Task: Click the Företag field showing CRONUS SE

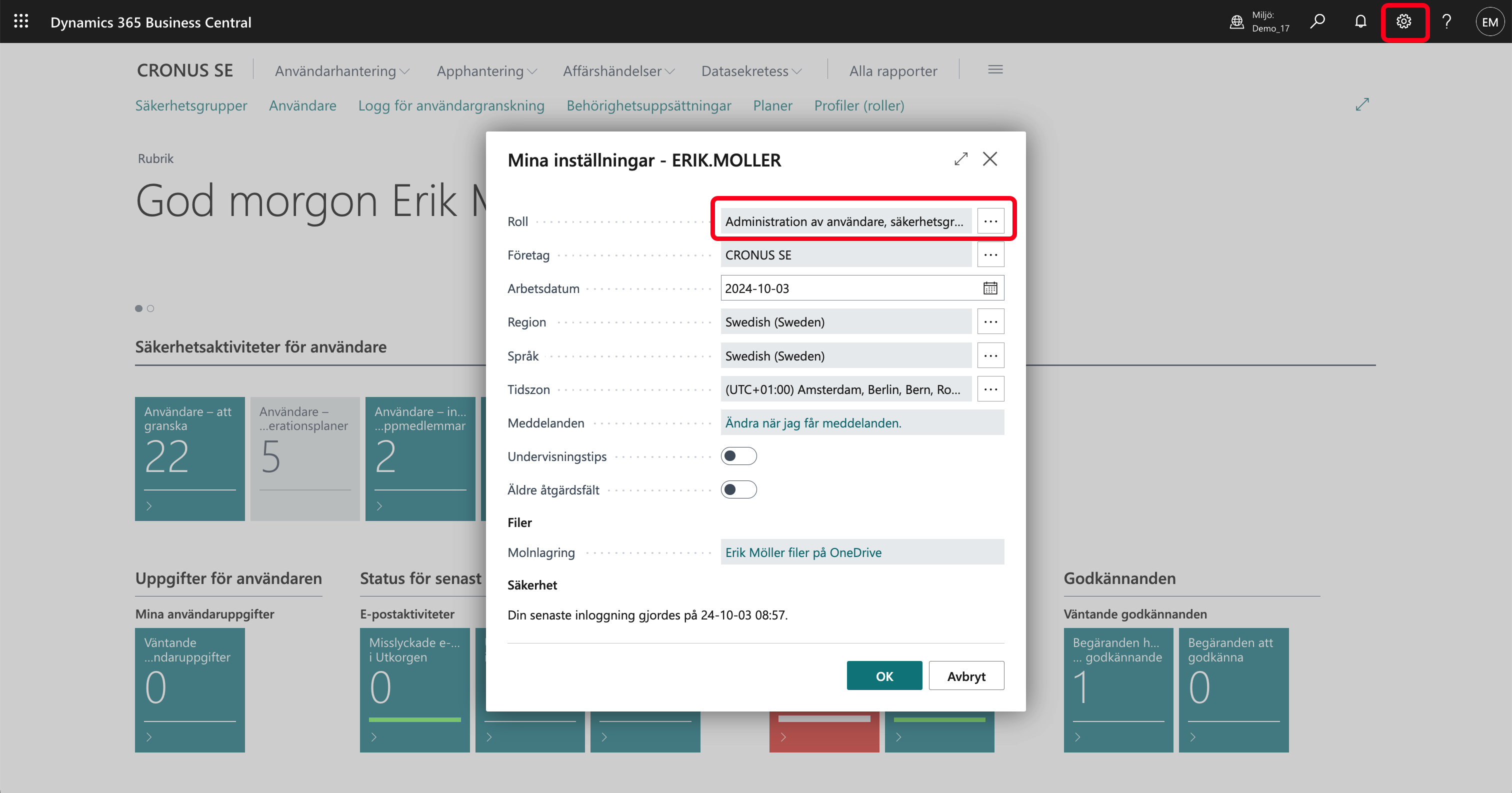Action: click(x=846, y=254)
